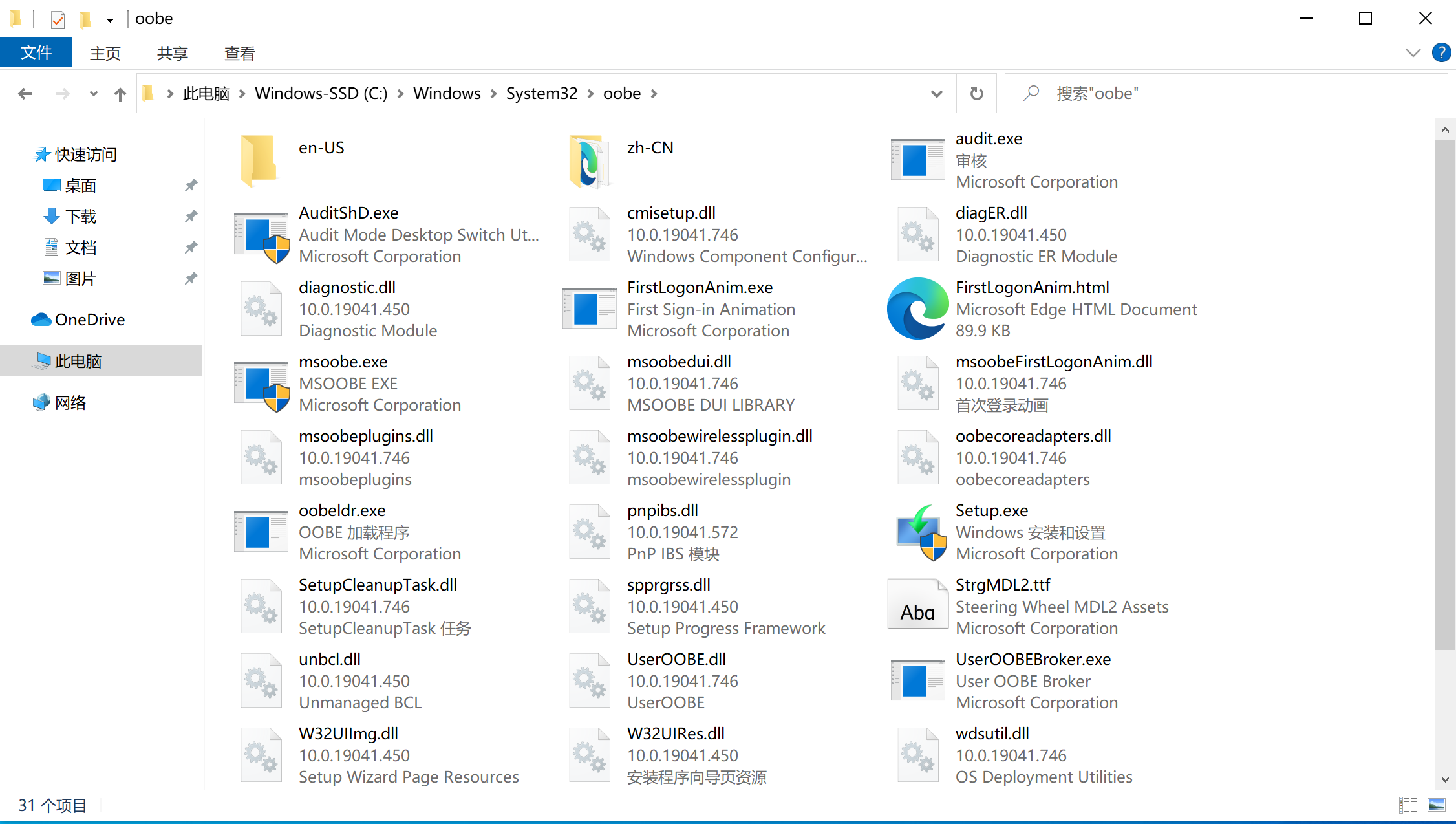Select the audit.exe application icon
This screenshot has height=824, width=1456.
(917, 160)
